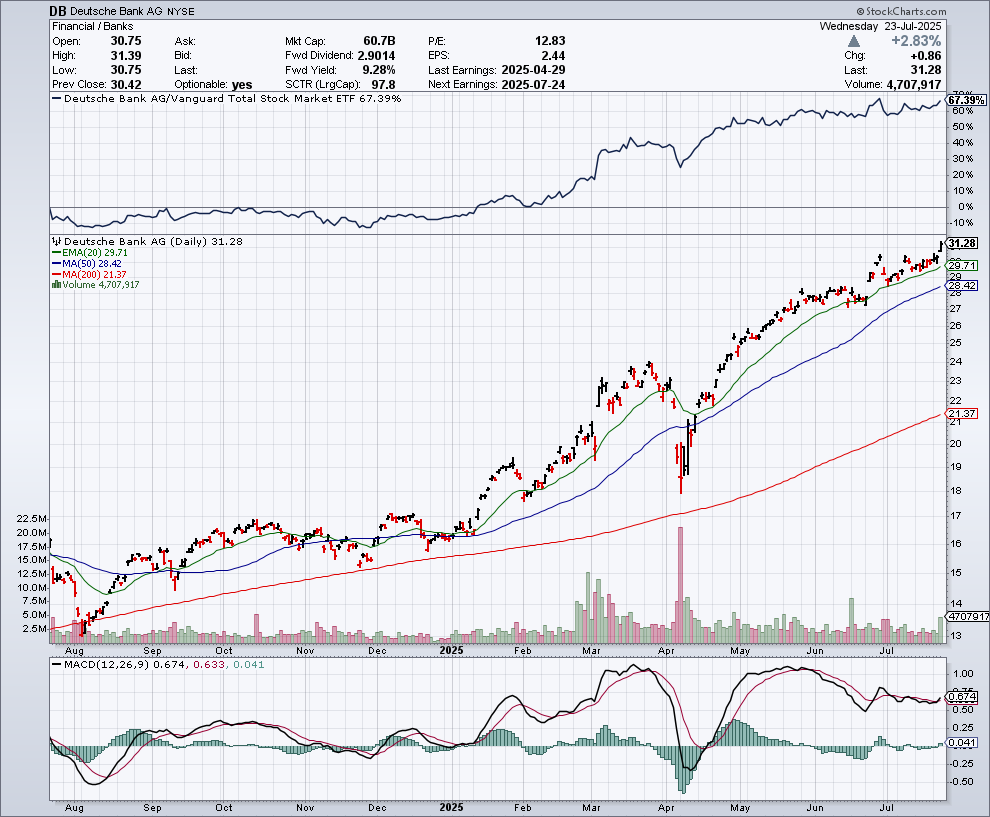
Task: Click the blue MA(50) line swatch in legend
Action: 56,263
